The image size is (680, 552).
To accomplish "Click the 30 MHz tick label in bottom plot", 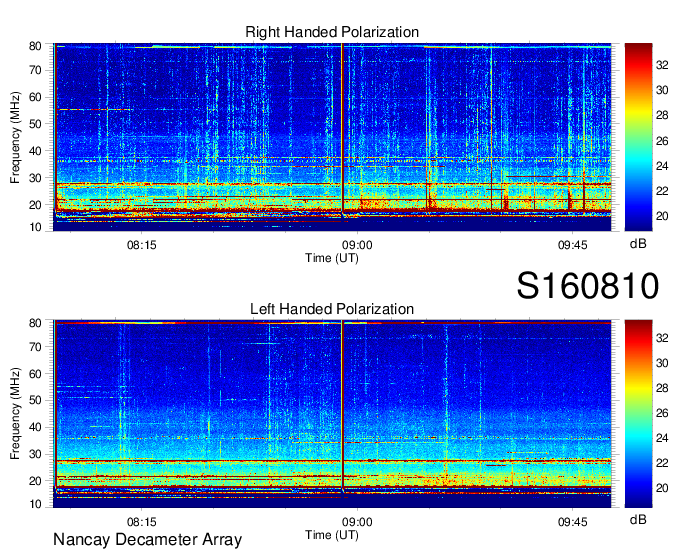I will point(35,454).
